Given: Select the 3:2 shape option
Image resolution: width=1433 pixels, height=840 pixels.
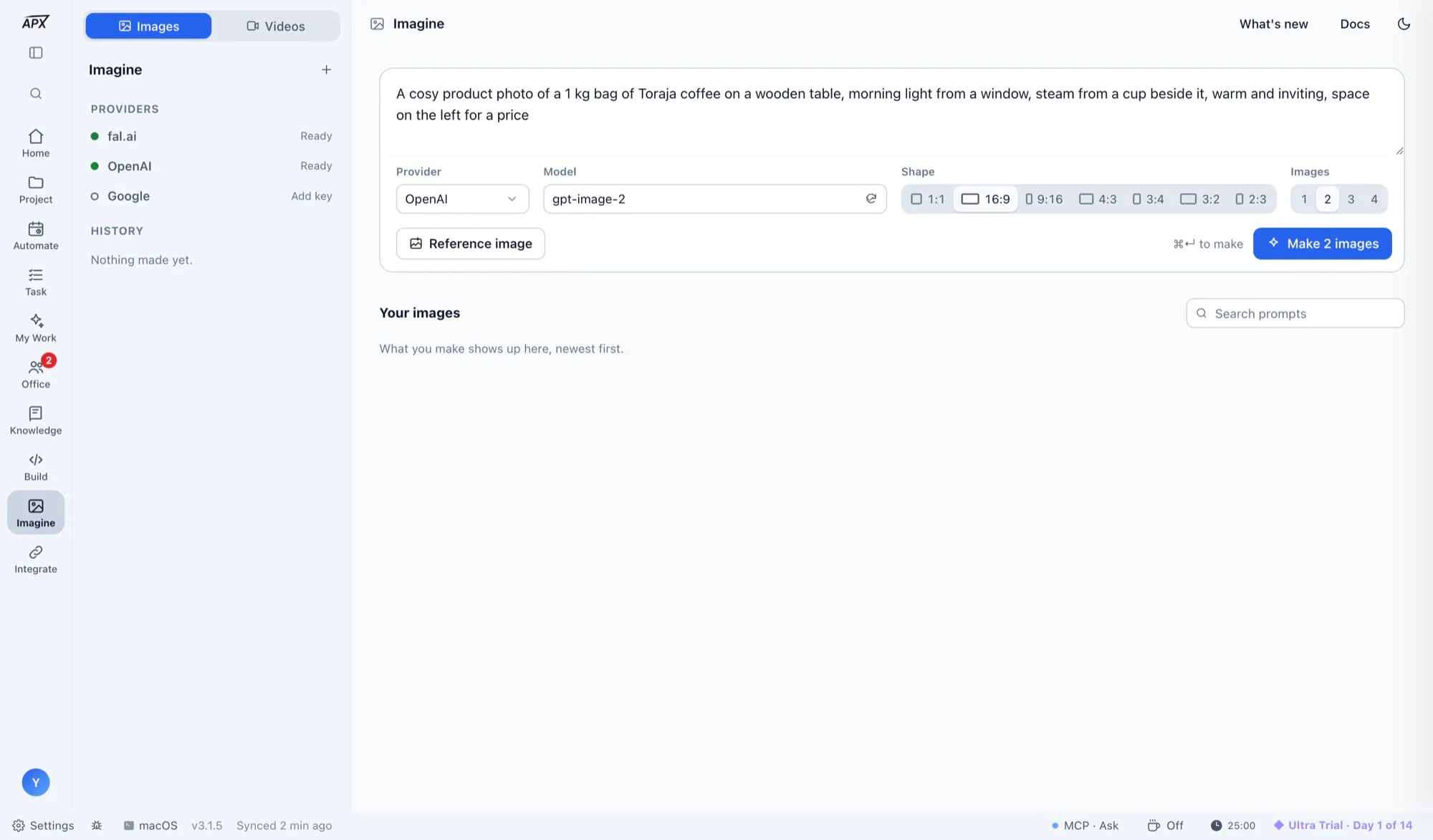Looking at the screenshot, I should click(x=1200, y=199).
